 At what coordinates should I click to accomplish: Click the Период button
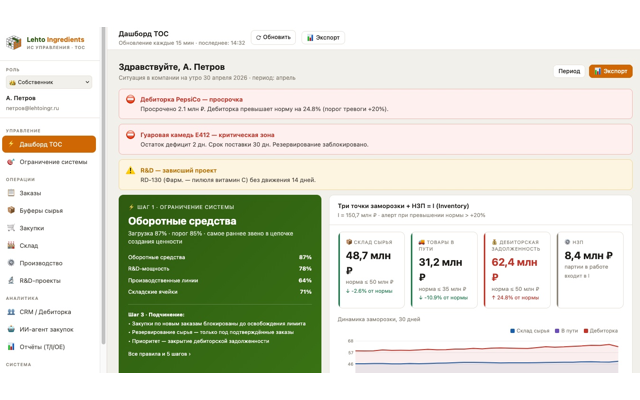569,71
